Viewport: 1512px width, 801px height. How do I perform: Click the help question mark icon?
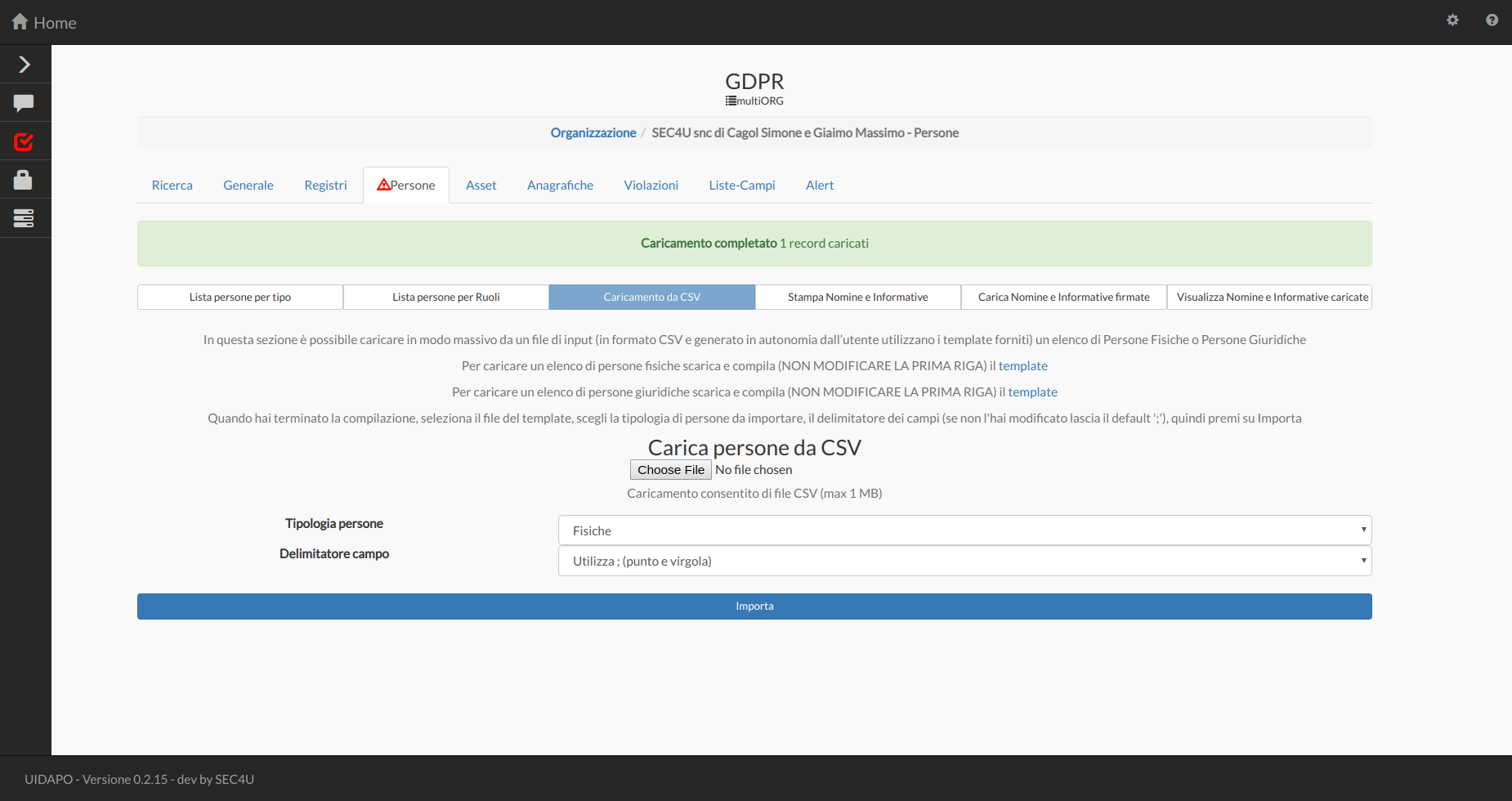click(1492, 20)
